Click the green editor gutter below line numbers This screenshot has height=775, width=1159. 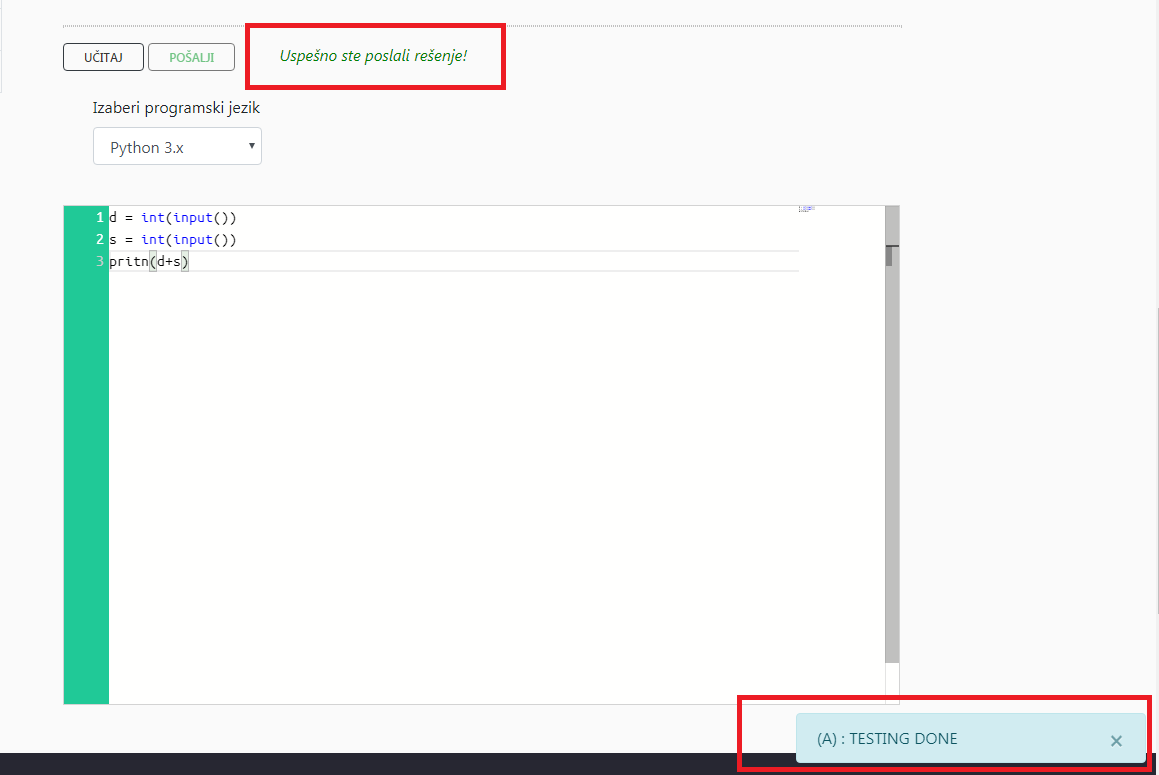pos(86,480)
